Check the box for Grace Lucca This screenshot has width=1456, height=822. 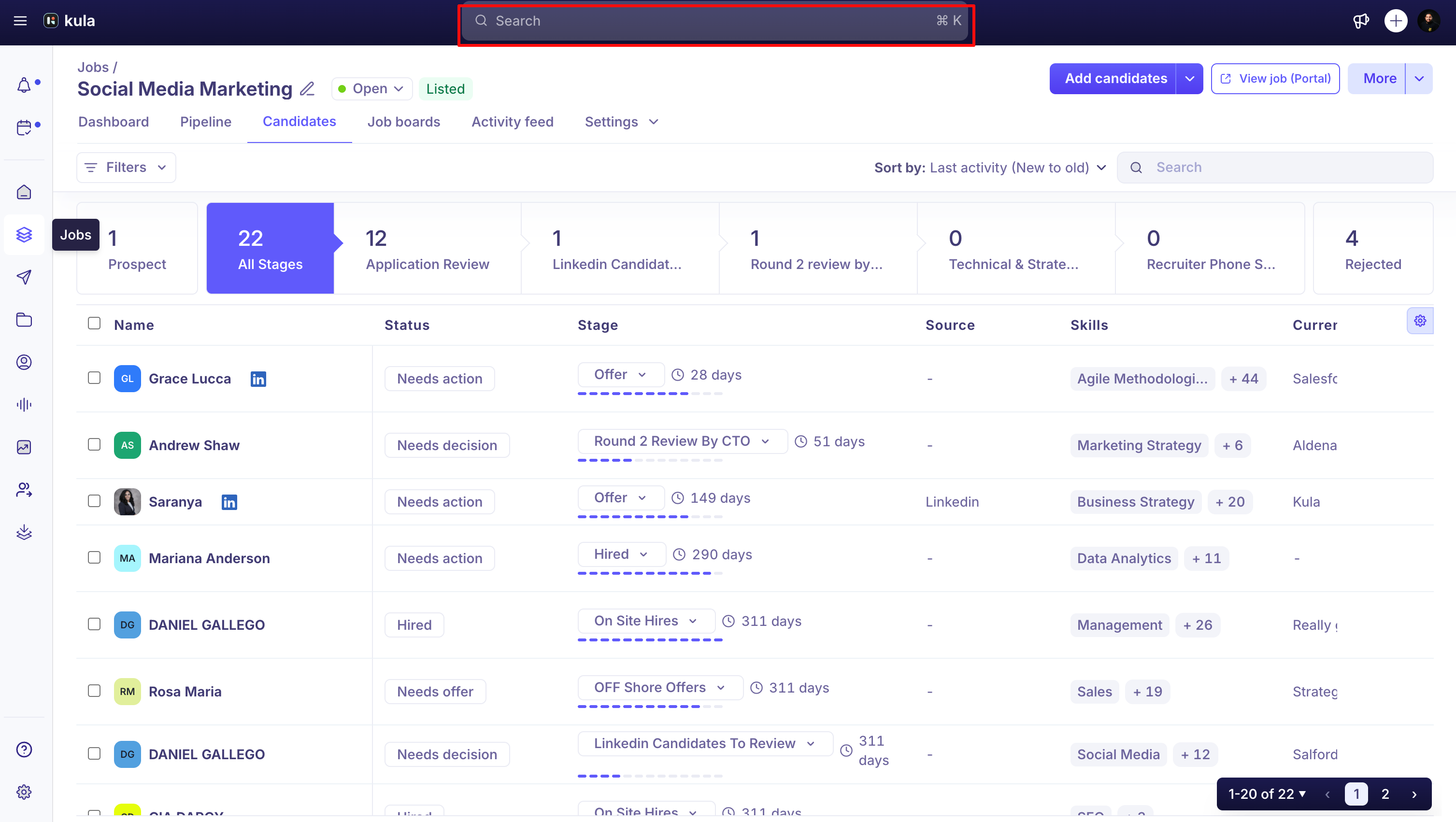pos(94,378)
